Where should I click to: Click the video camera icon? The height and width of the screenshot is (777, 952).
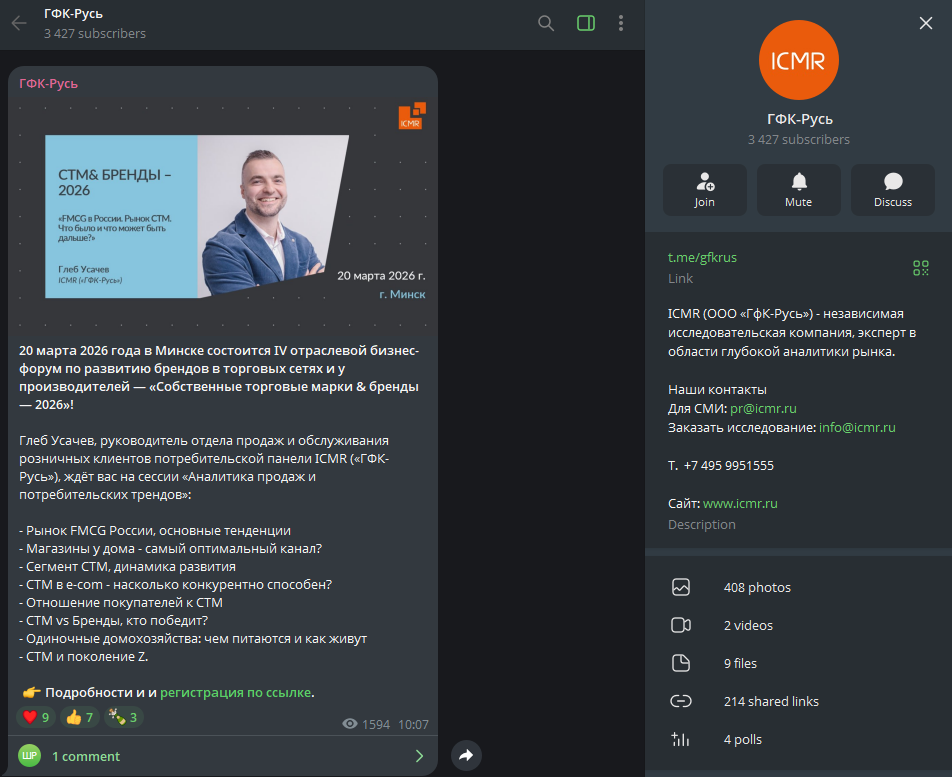coord(681,625)
